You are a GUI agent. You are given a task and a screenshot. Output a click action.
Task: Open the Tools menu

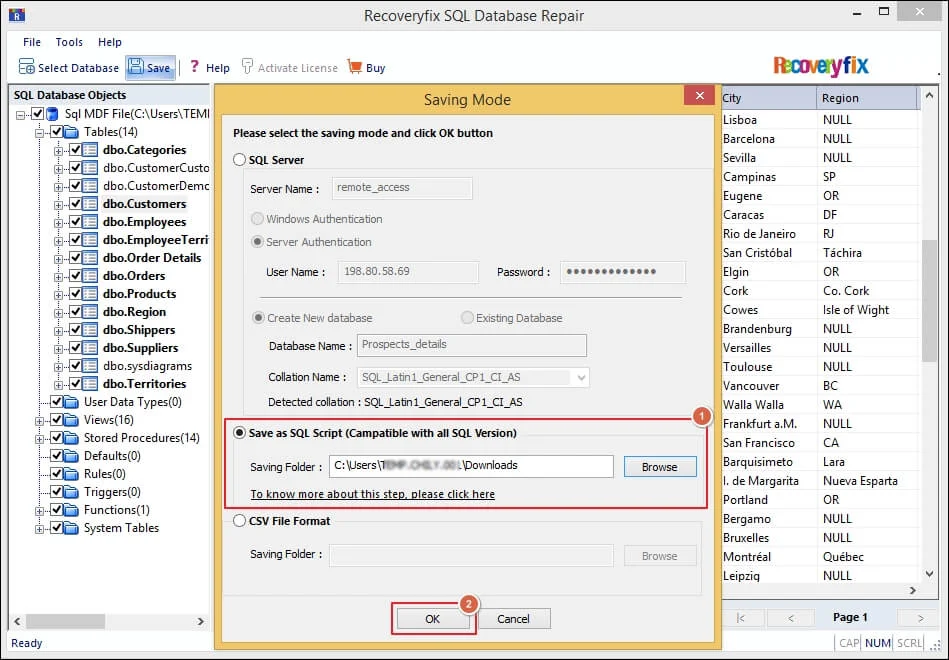pos(69,42)
